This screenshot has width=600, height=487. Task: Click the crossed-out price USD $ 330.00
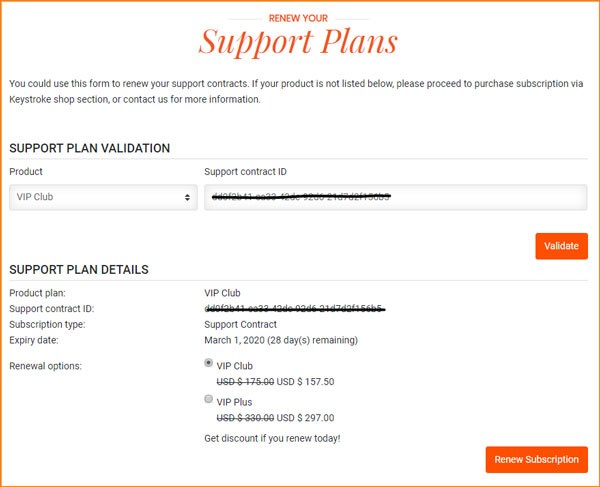pyautogui.click(x=245, y=418)
